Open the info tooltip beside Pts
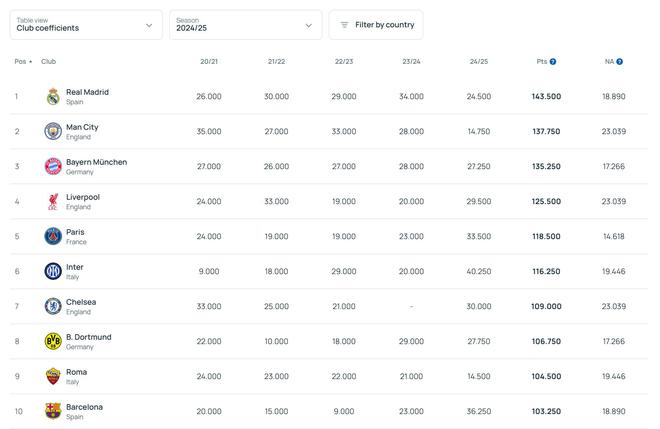This screenshot has width=660, height=429. 553,62
